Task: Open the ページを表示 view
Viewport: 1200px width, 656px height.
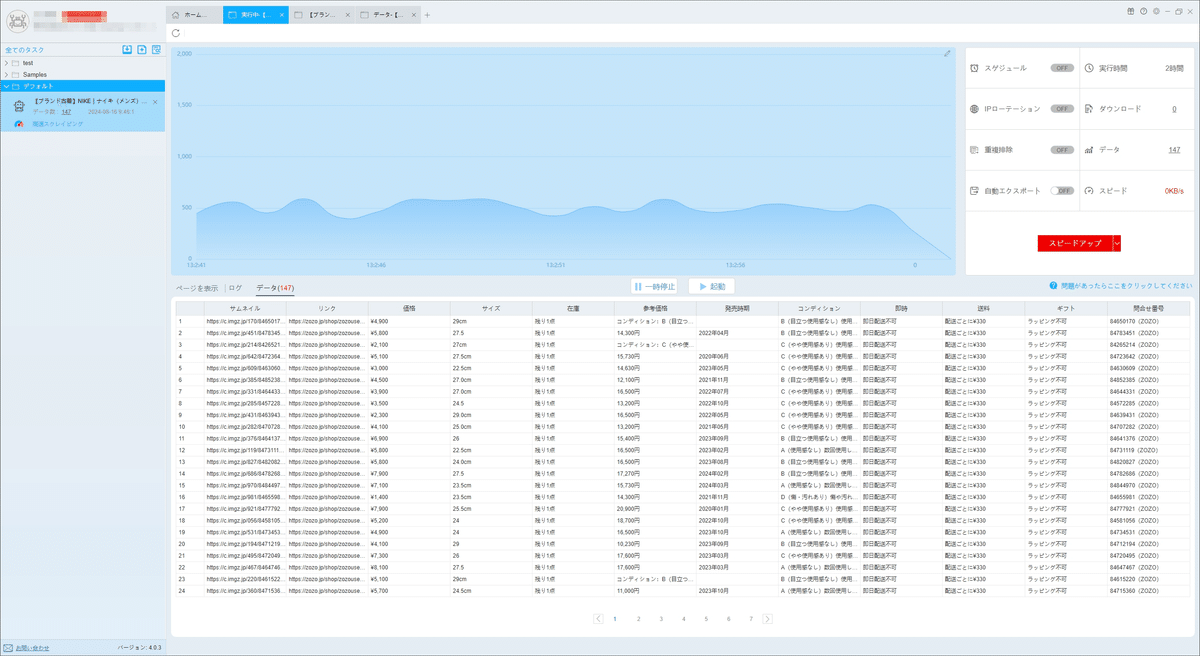Action: click(x=197, y=288)
